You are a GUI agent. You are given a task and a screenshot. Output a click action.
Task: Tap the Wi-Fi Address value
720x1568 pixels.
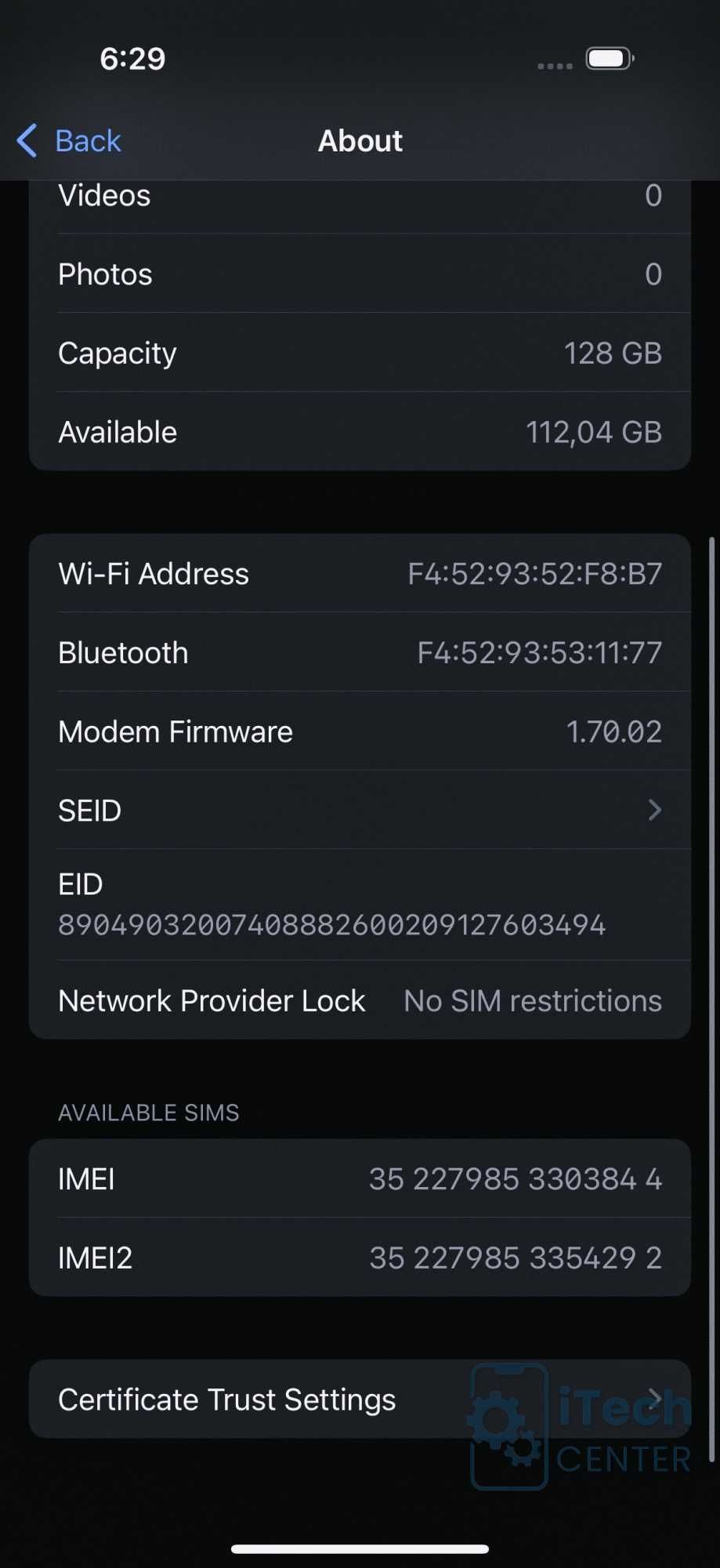coord(535,574)
